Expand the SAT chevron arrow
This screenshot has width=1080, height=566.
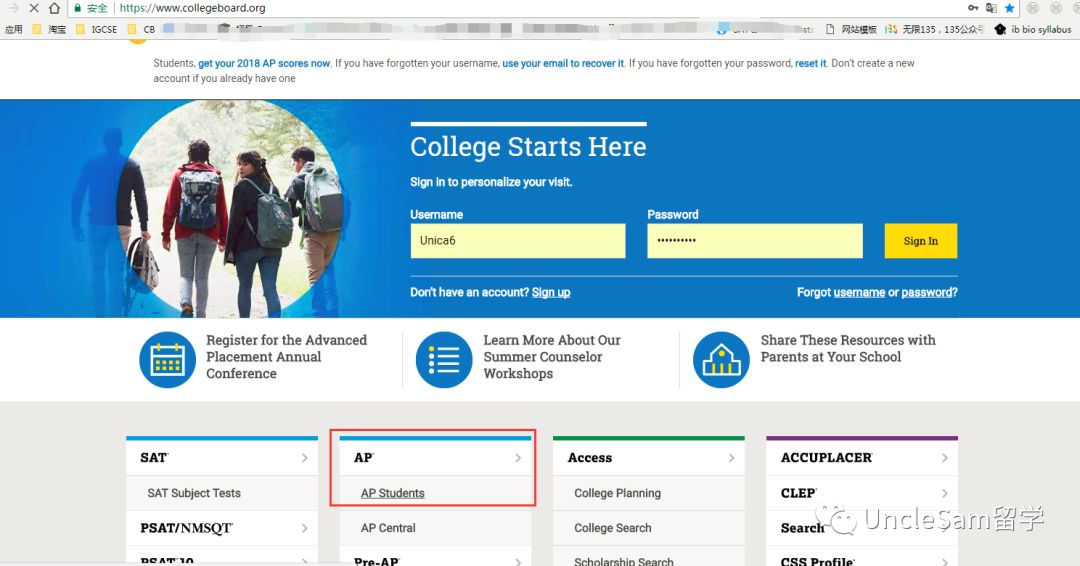tap(304, 458)
